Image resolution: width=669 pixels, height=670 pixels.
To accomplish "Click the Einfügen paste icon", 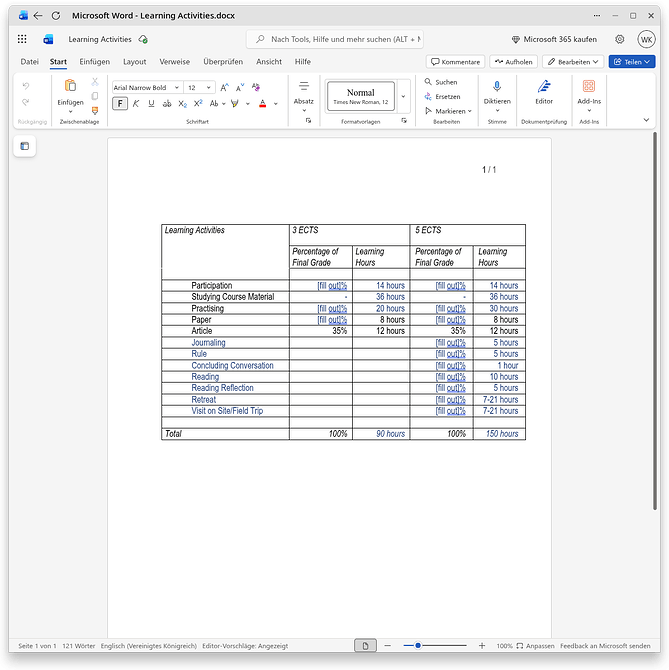I will tap(70, 86).
